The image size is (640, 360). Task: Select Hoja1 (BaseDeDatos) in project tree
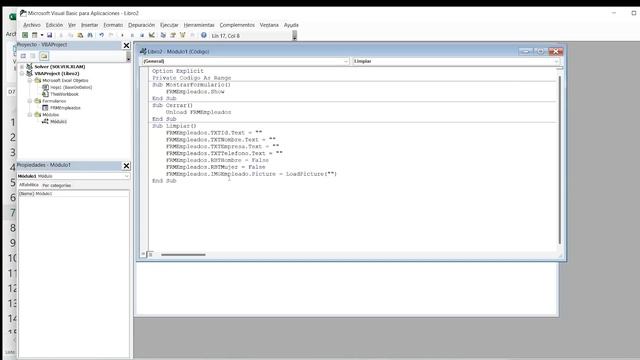71,87
